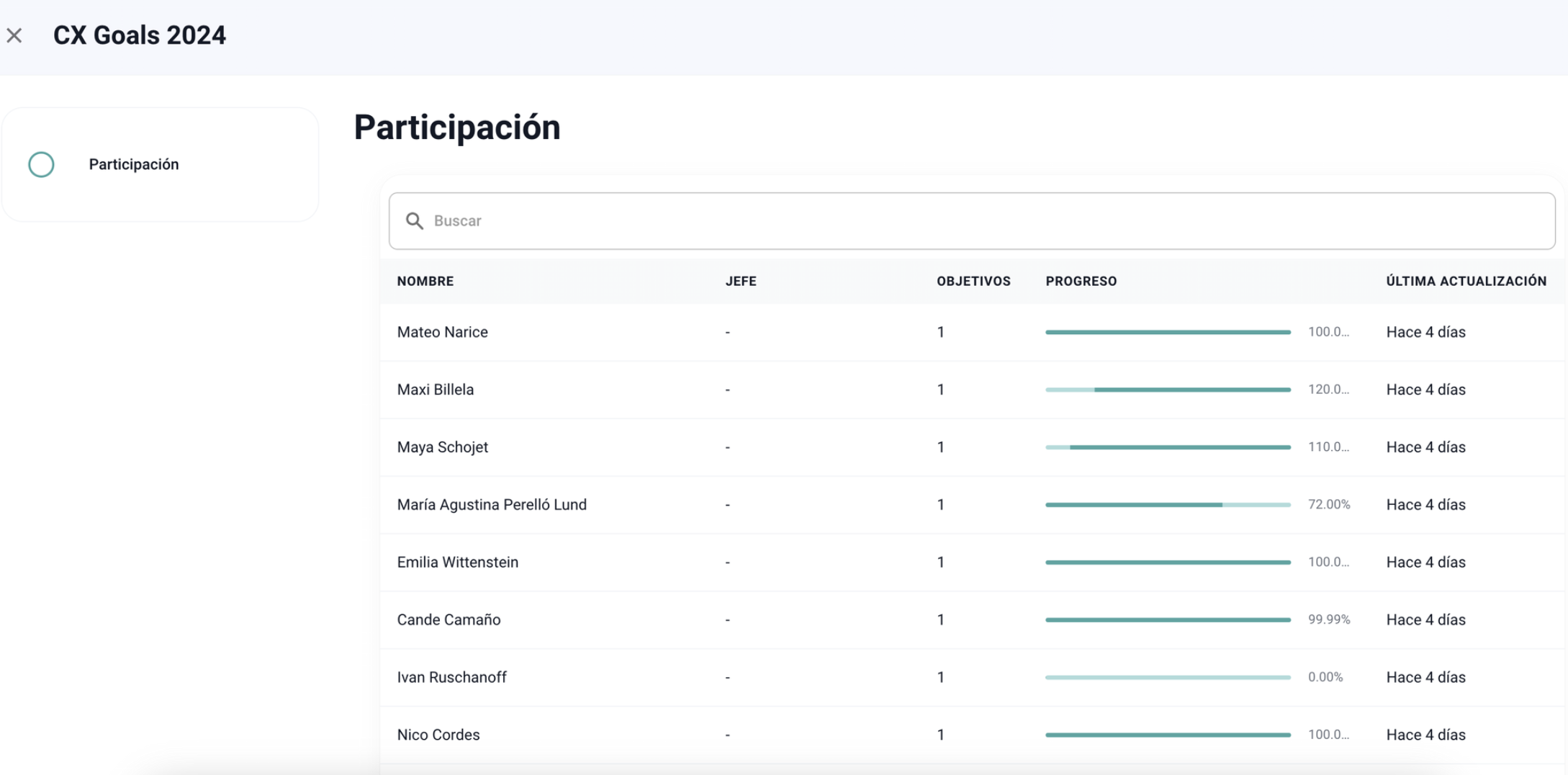Viewport: 1568px width, 775px height.
Task: Open the Participación sidebar item
Action: tap(133, 165)
